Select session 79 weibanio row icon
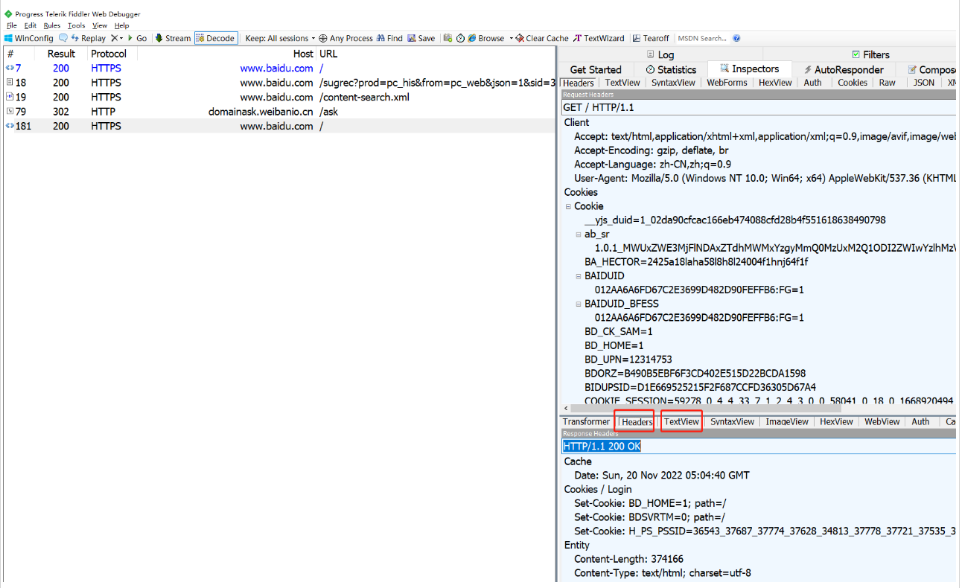960x588 pixels. click(x=10, y=111)
